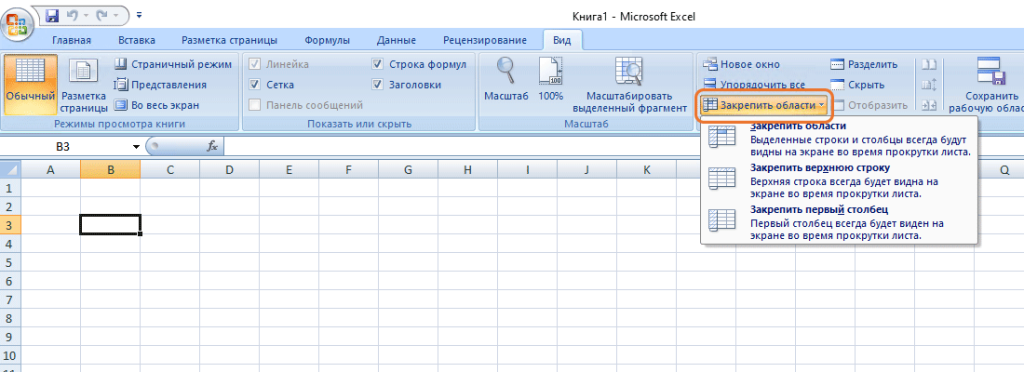Open the Name Box dropdown arrow
Screen dimensions: 1024x372
pyautogui.click(x=136, y=147)
